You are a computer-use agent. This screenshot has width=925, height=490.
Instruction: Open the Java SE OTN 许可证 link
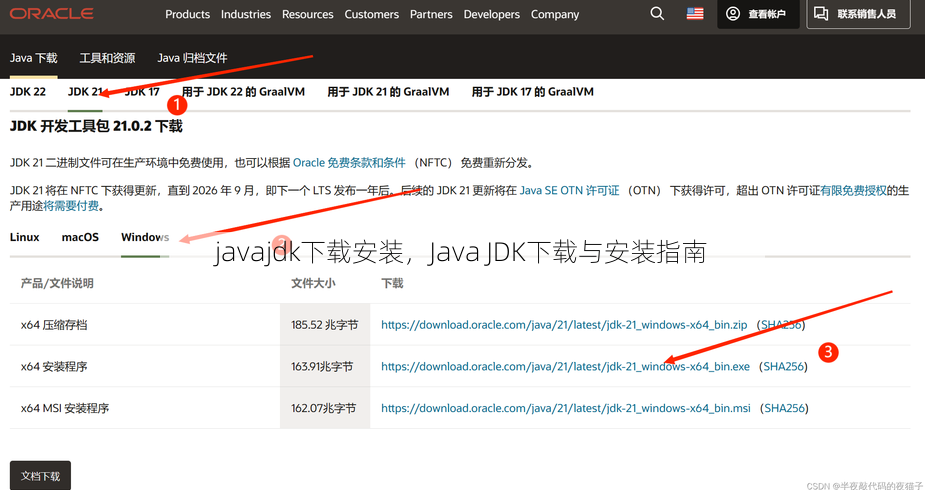pyautogui.click(x=569, y=190)
